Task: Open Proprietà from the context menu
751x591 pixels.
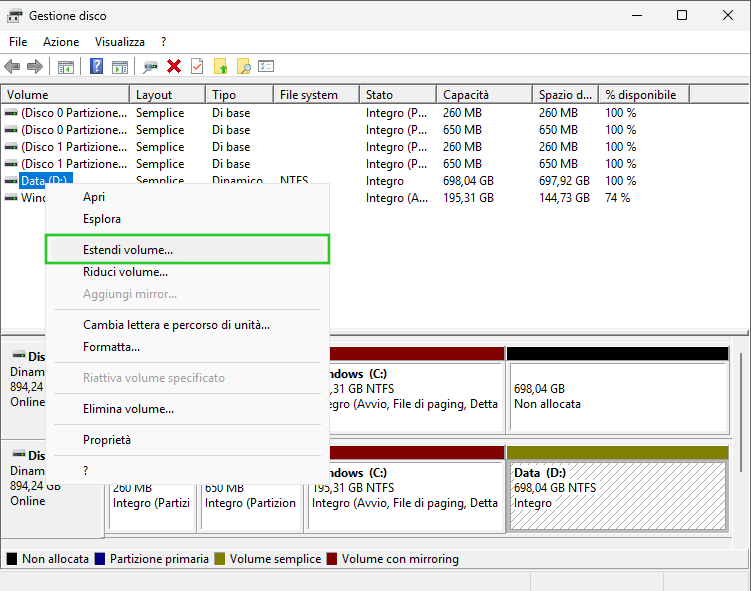Action: 107,440
